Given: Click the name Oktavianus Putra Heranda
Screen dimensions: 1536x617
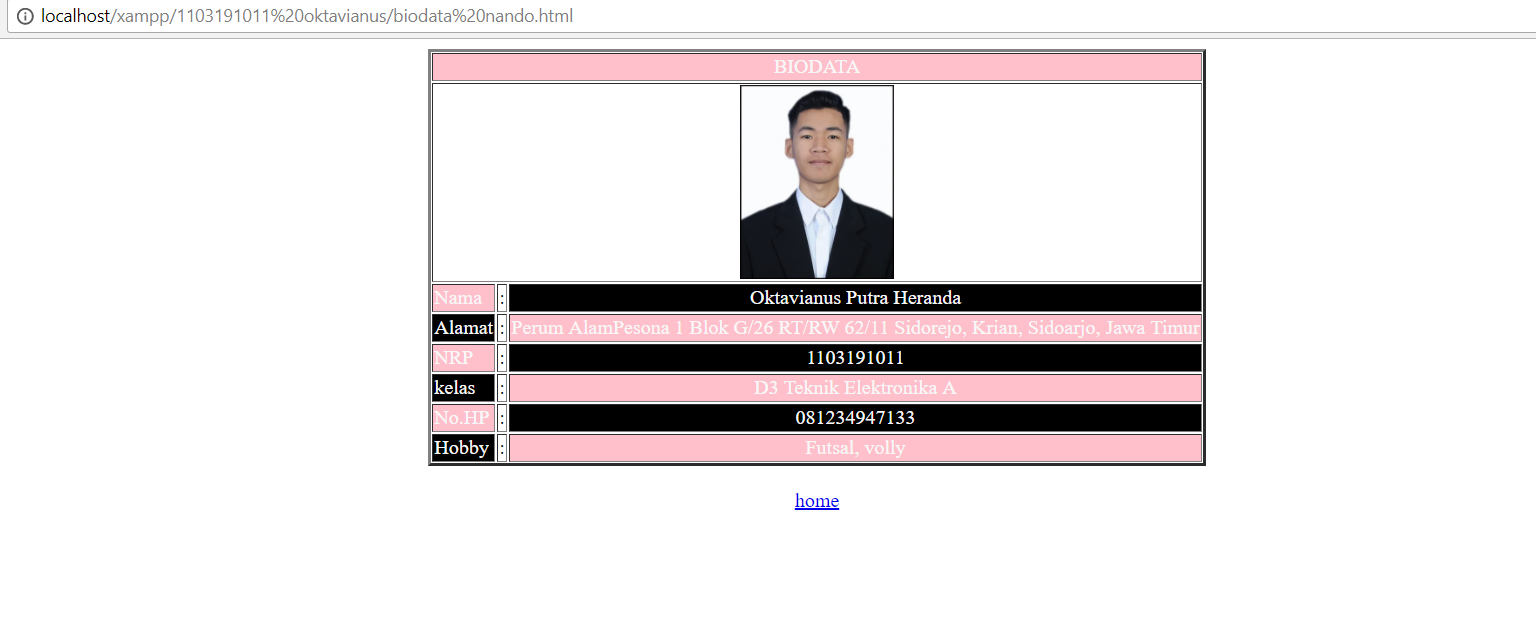Looking at the screenshot, I should coord(855,298).
